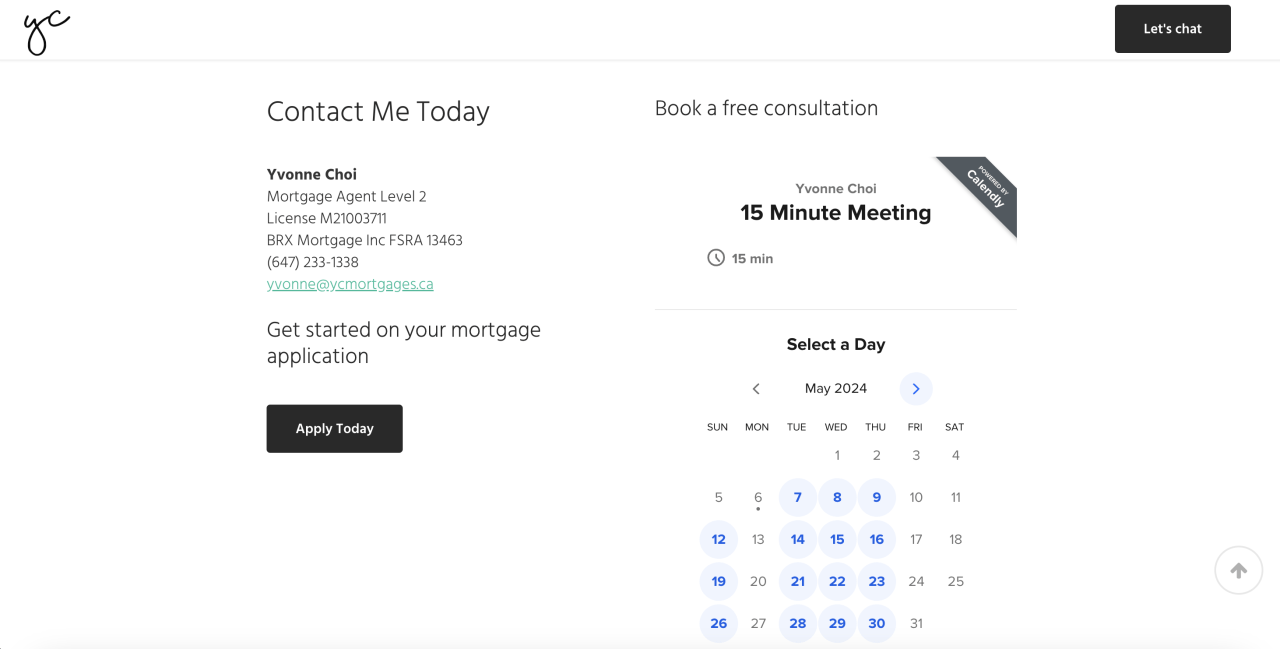The width and height of the screenshot is (1280, 649).
Task: Select May 7 on the calendar
Action: click(x=797, y=497)
